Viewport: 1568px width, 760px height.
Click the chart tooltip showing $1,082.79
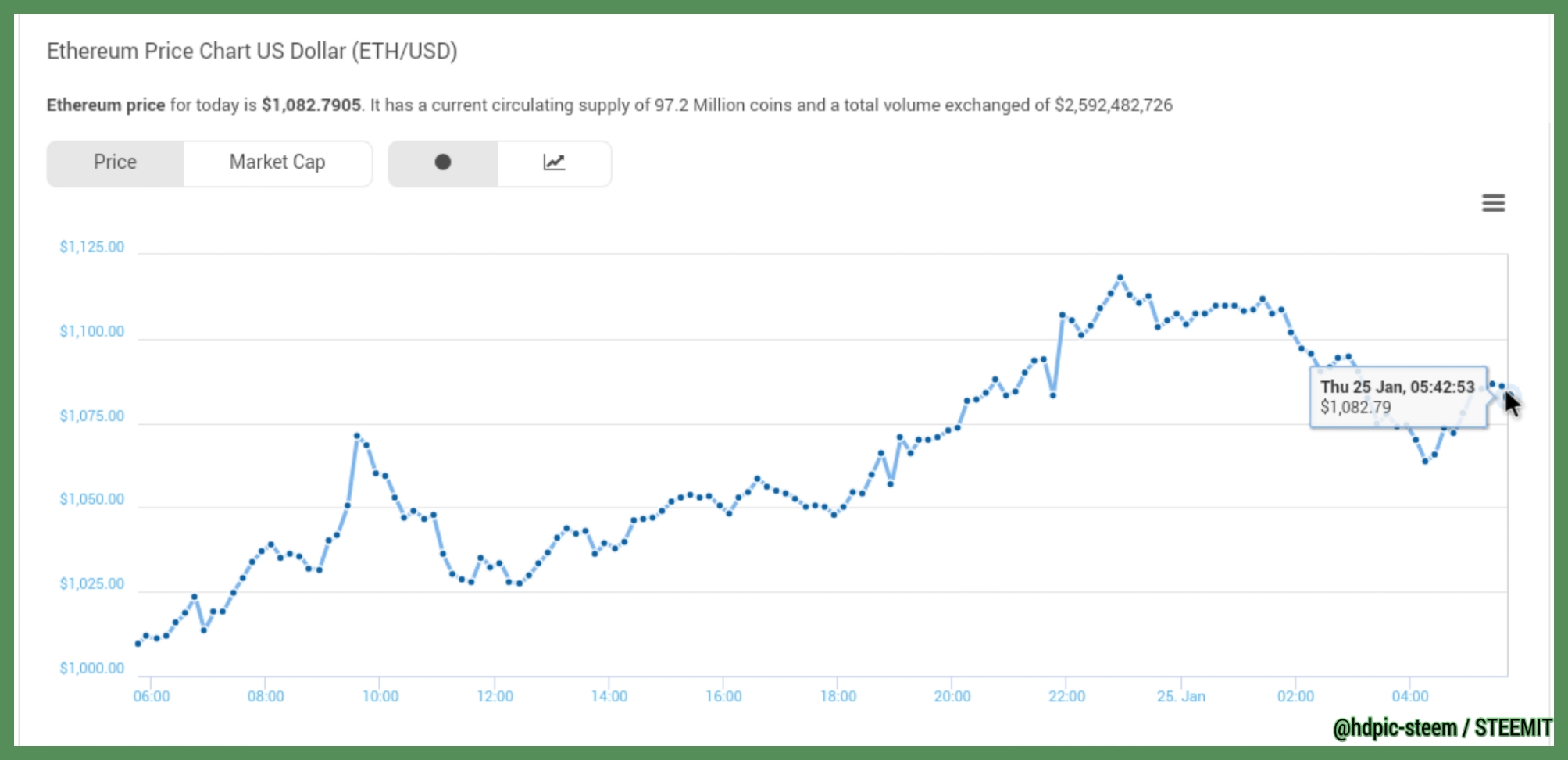[1398, 397]
